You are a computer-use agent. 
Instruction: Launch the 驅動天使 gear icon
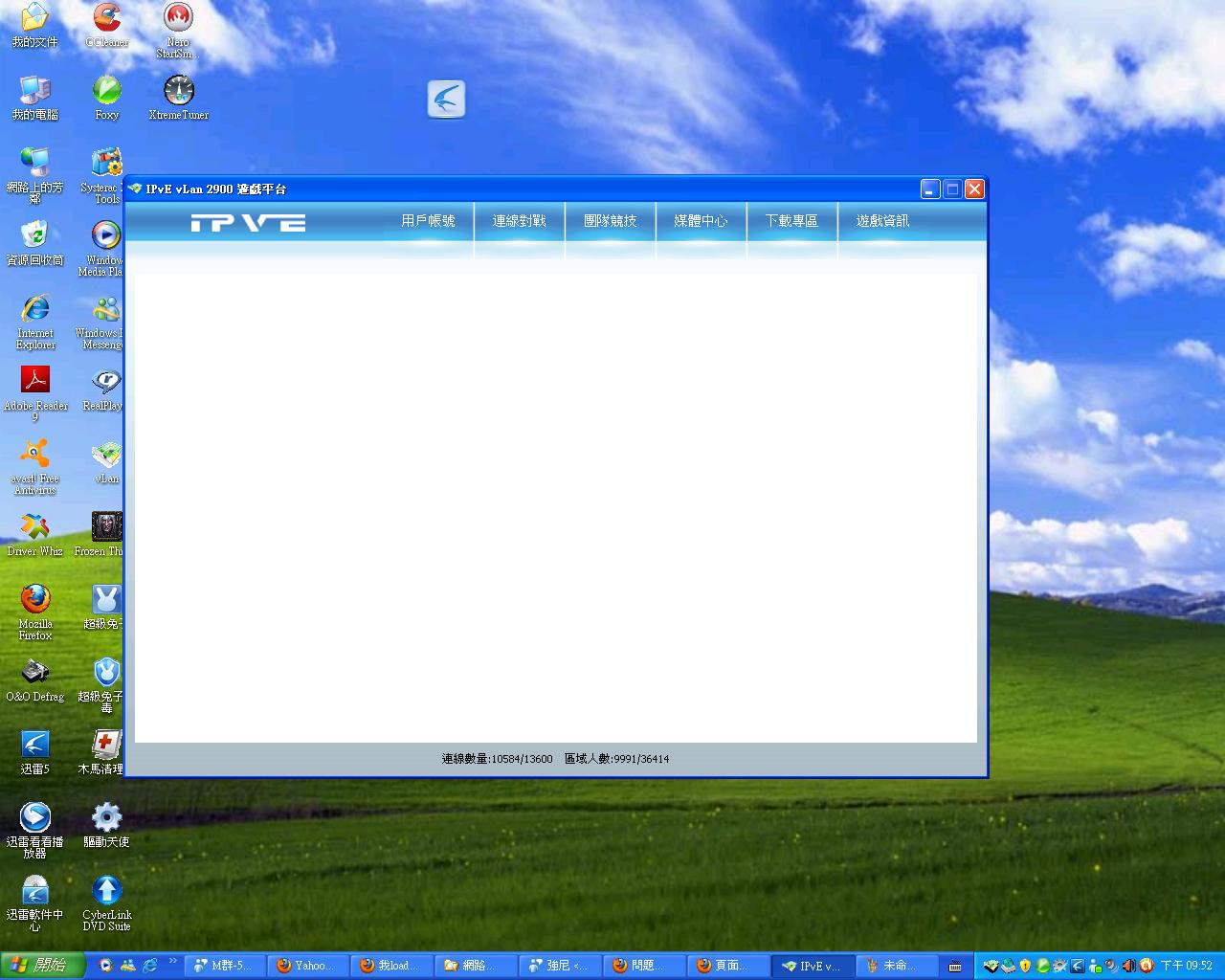[x=106, y=825]
